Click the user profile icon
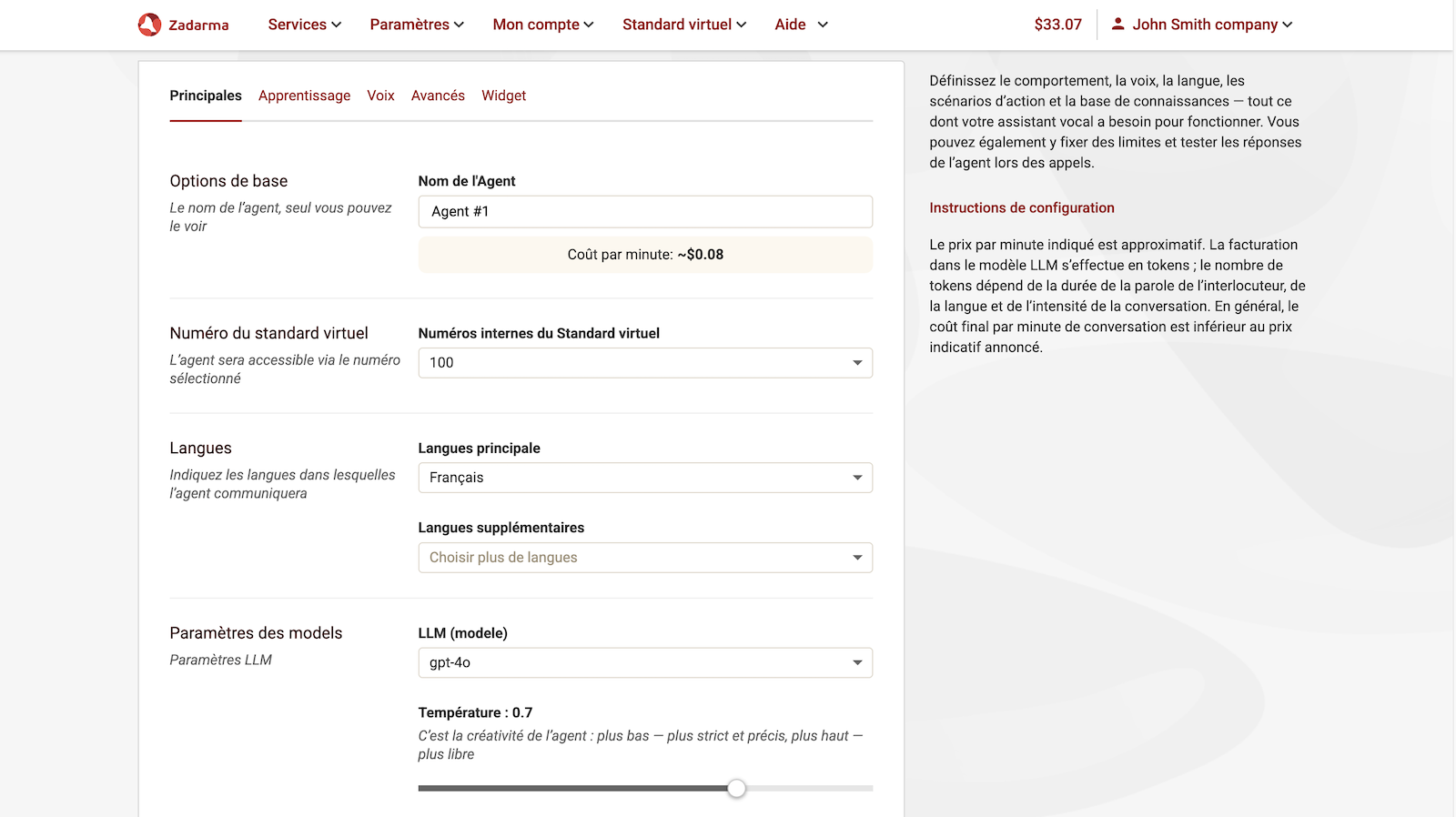This screenshot has width=1456, height=817. pos(1117,25)
